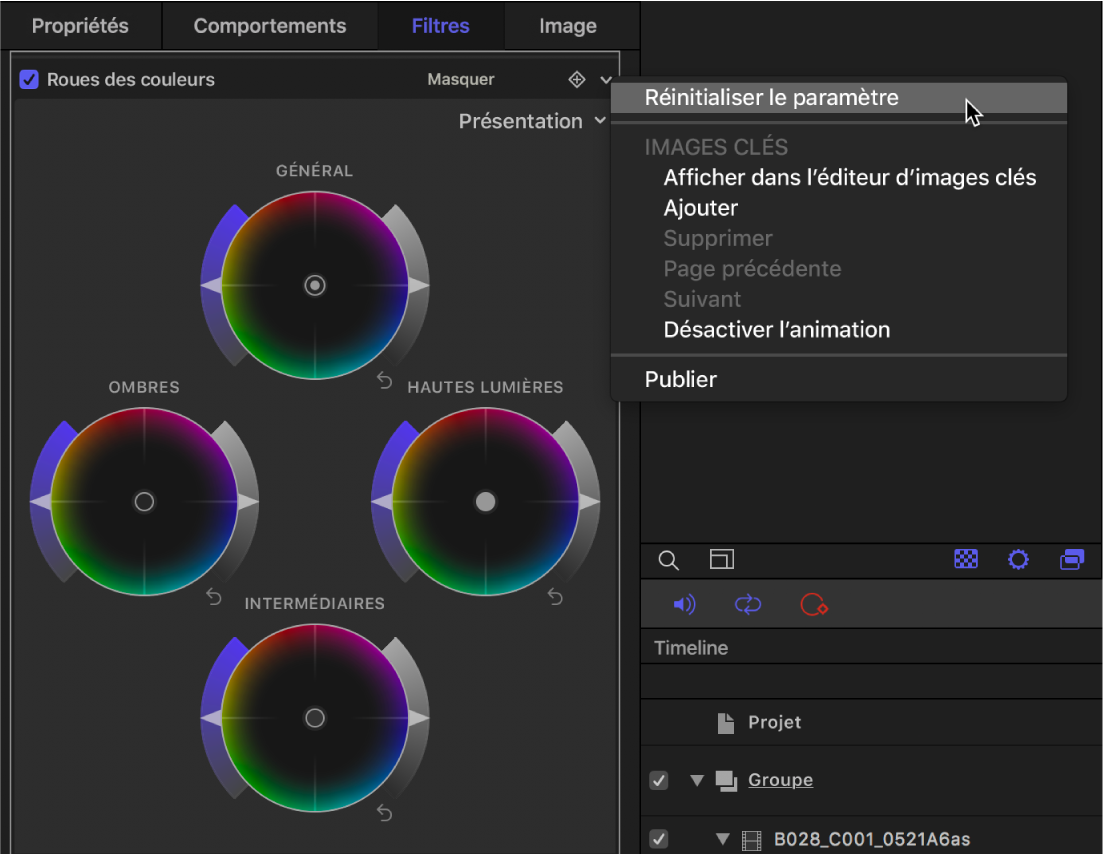The width and height of the screenshot is (1103, 854).
Task: Click the blue layers icon in the toolbar
Action: 1071,560
